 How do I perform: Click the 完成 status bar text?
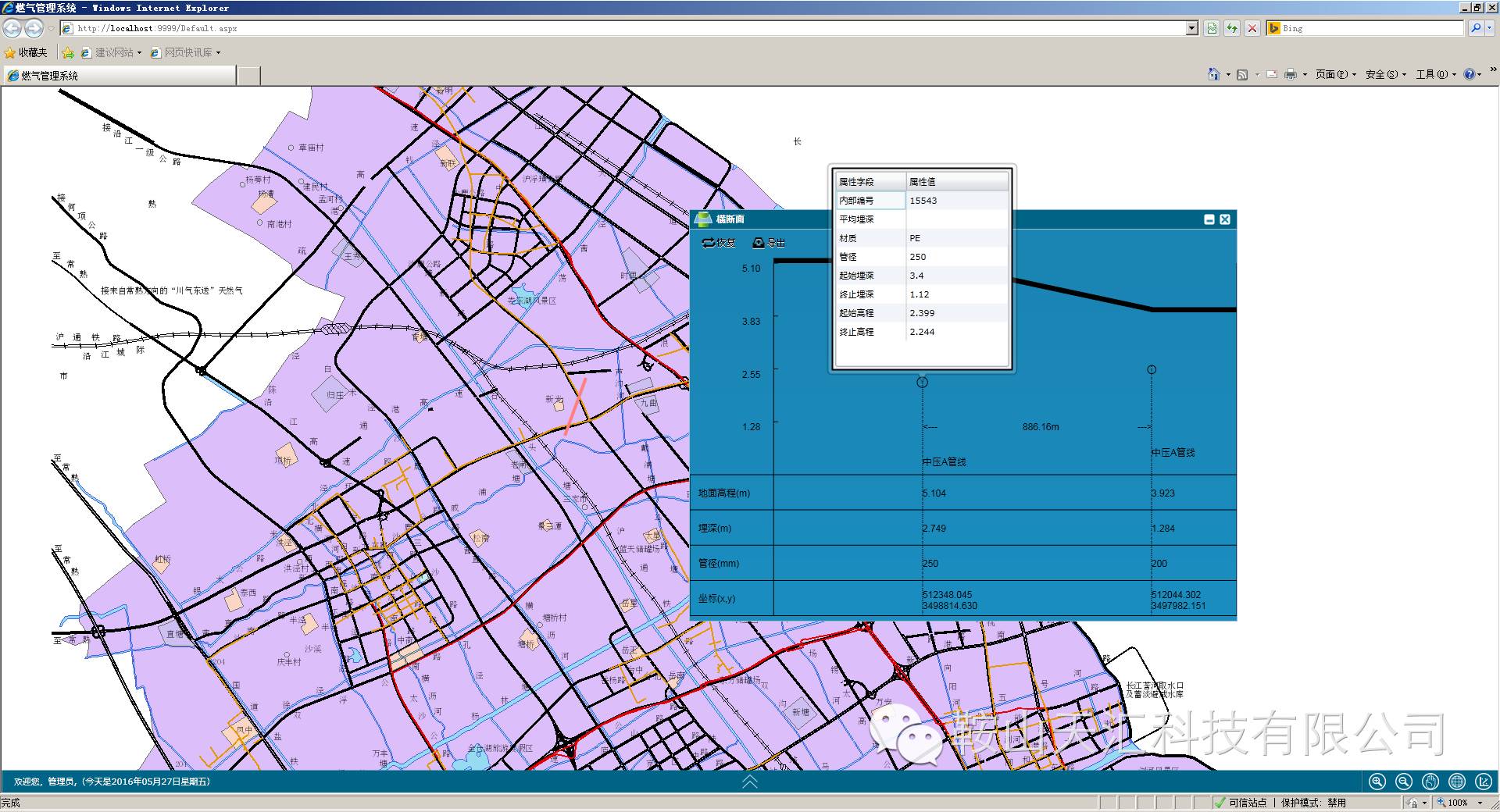(11, 803)
